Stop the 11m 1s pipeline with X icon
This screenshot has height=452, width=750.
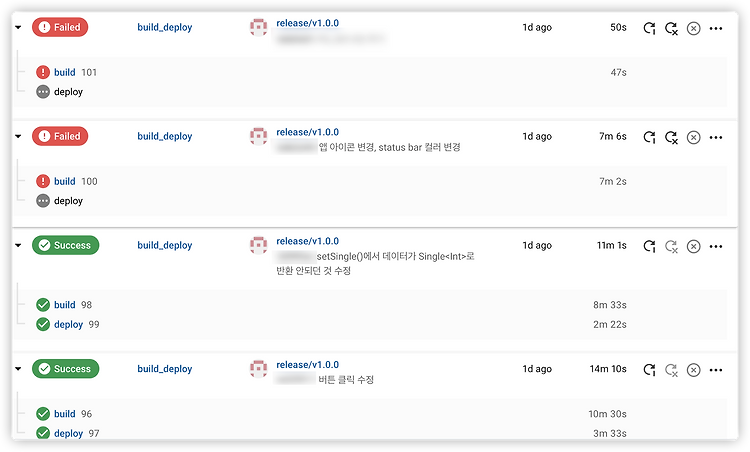click(694, 246)
